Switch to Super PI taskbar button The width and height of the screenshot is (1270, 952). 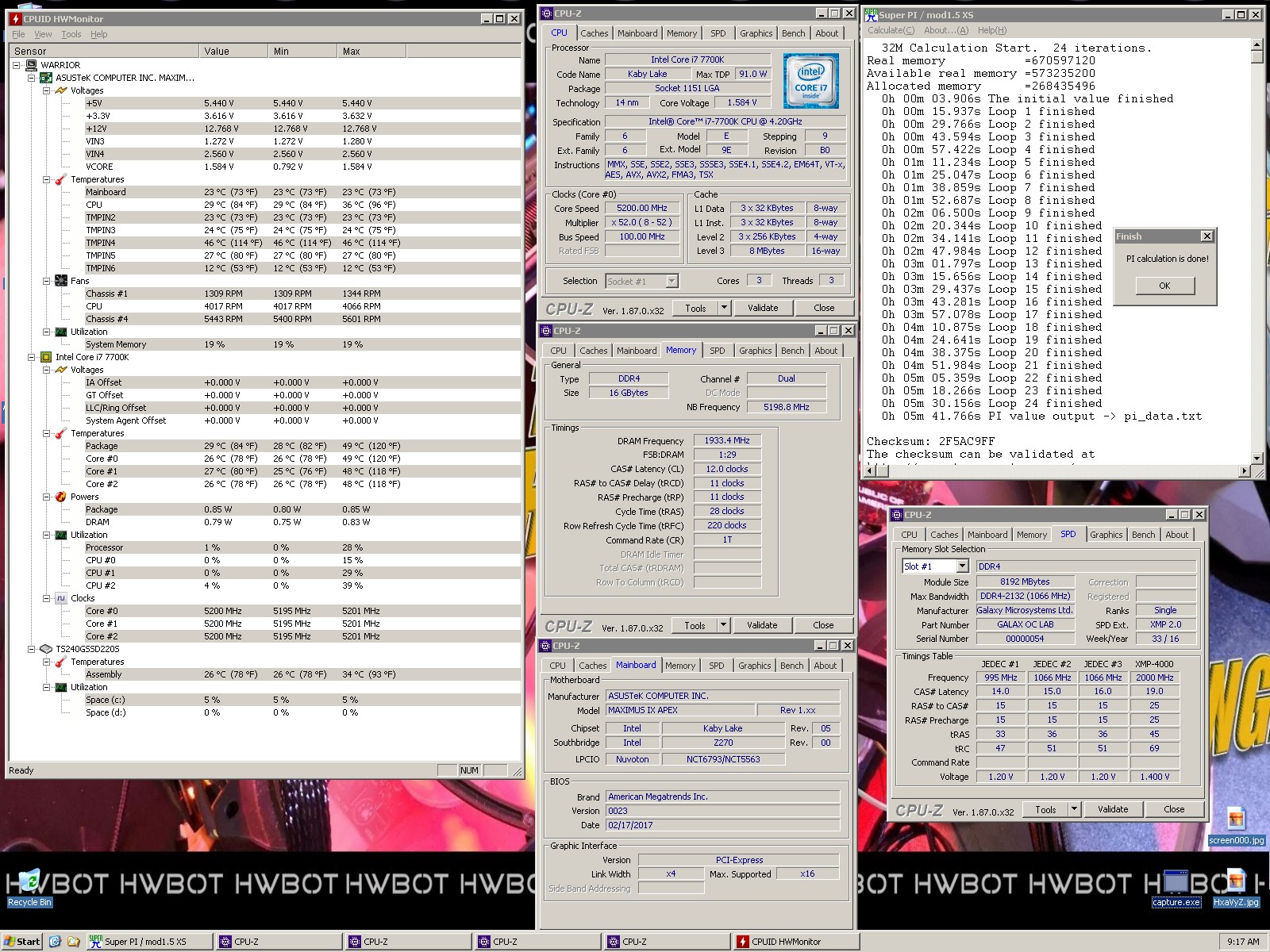click(x=149, y=942)
